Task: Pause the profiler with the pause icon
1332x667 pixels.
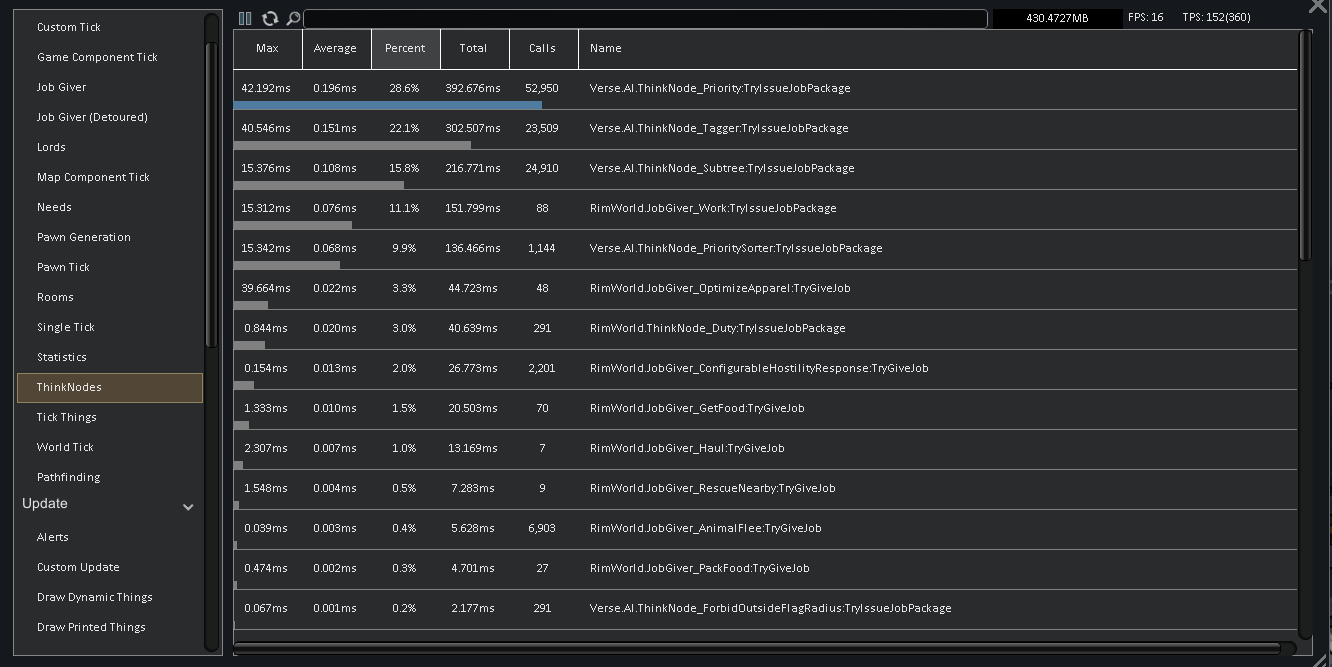Action: pyautogui.click(x=245, y=18)
